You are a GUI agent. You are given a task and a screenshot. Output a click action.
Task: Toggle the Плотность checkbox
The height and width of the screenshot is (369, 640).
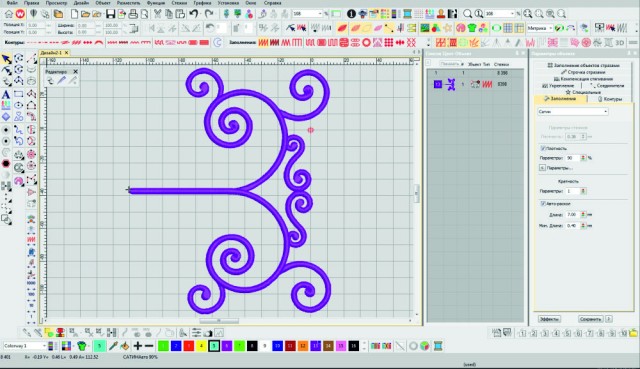[543, 148]
